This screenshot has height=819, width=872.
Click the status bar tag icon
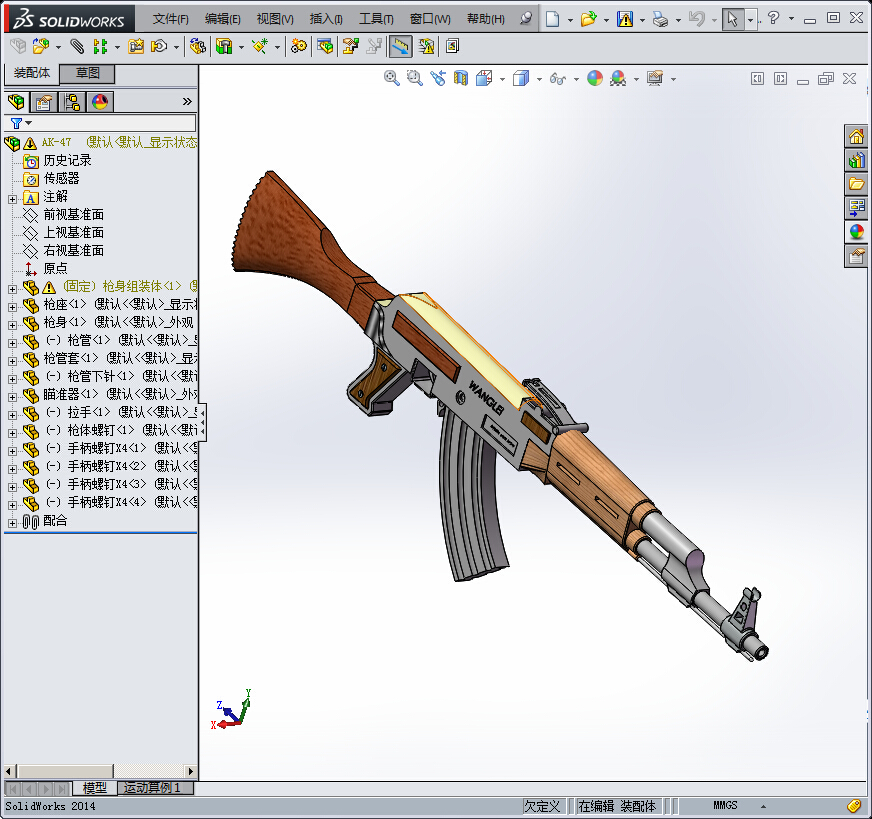[854, 805]
